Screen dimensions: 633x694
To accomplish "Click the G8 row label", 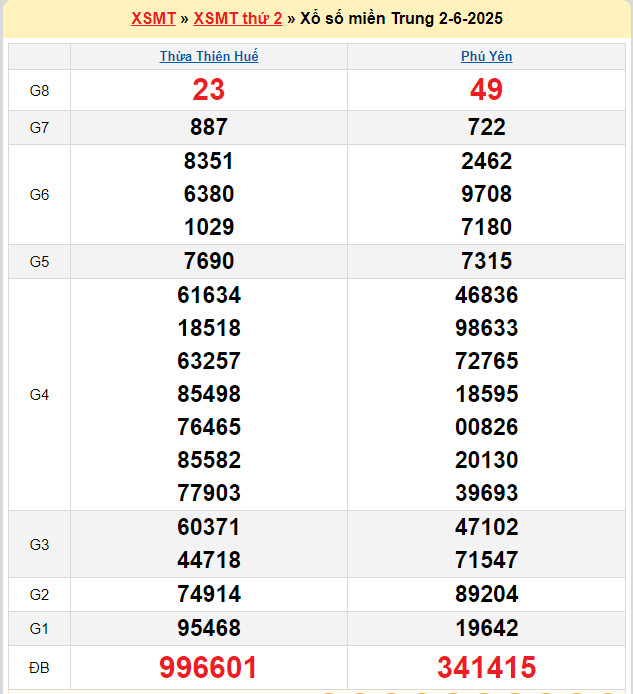I will (x=40, y=91).
